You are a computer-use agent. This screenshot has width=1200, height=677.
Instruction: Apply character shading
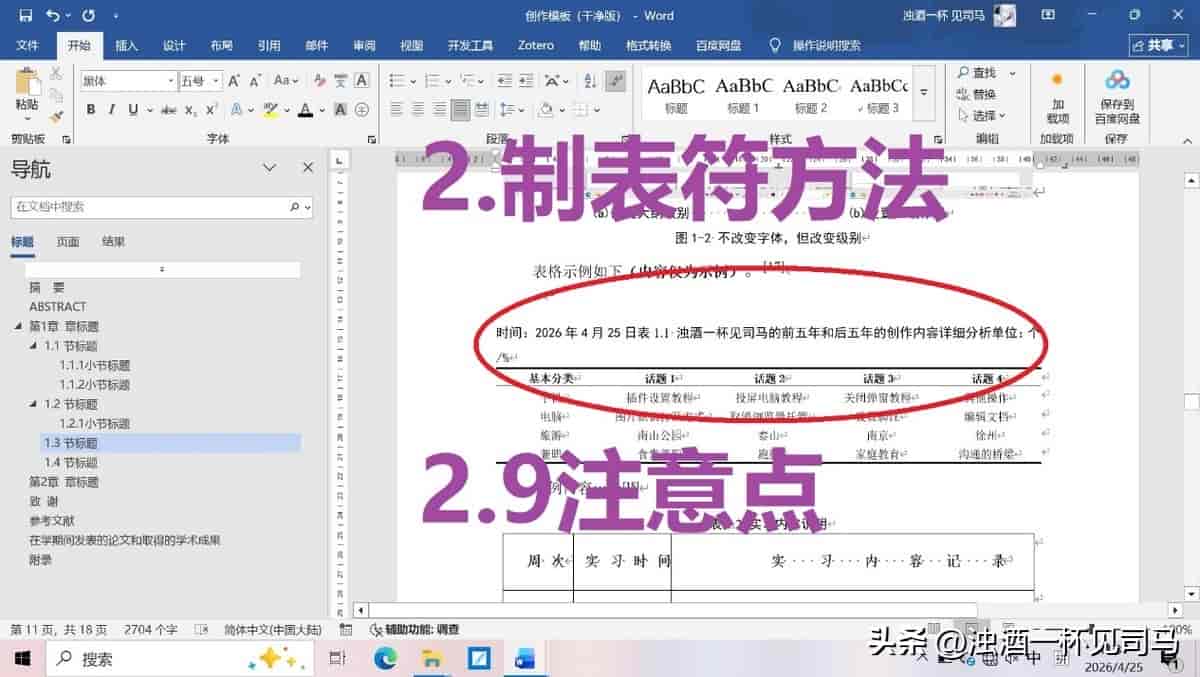click(340, 109)
